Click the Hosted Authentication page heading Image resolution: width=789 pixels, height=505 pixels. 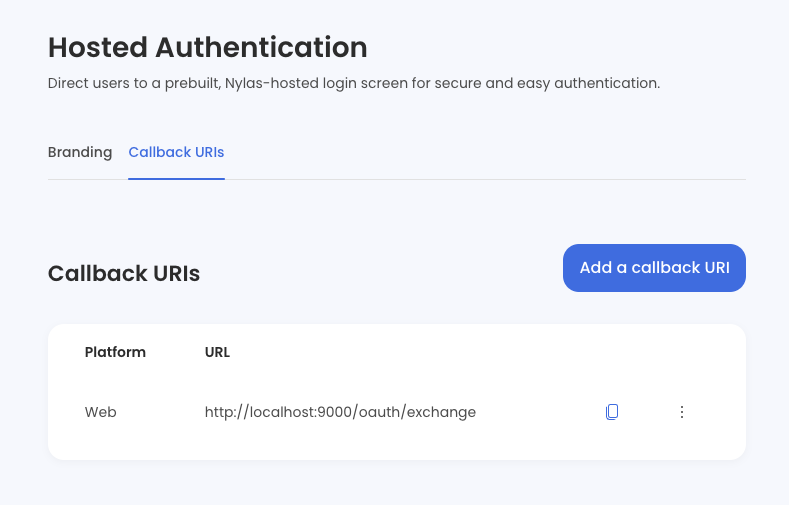[x=207, y=47]
